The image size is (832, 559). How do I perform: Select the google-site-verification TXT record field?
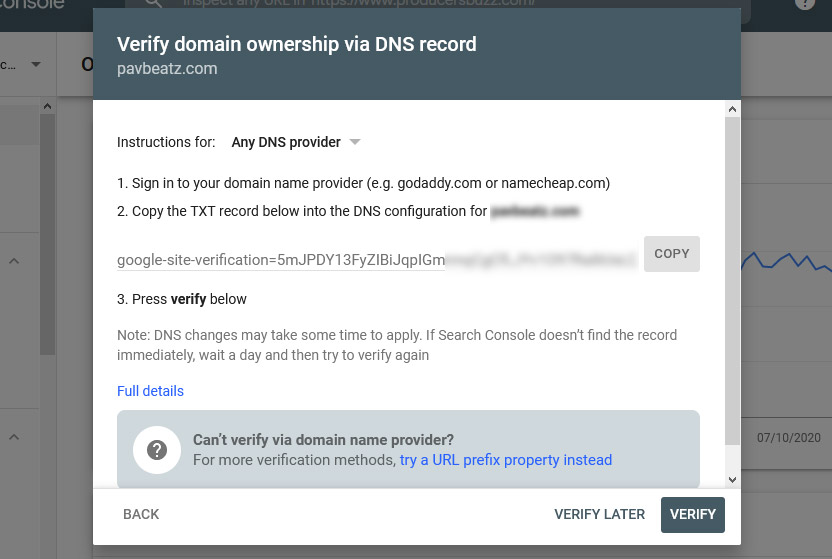tap(376, 260)
